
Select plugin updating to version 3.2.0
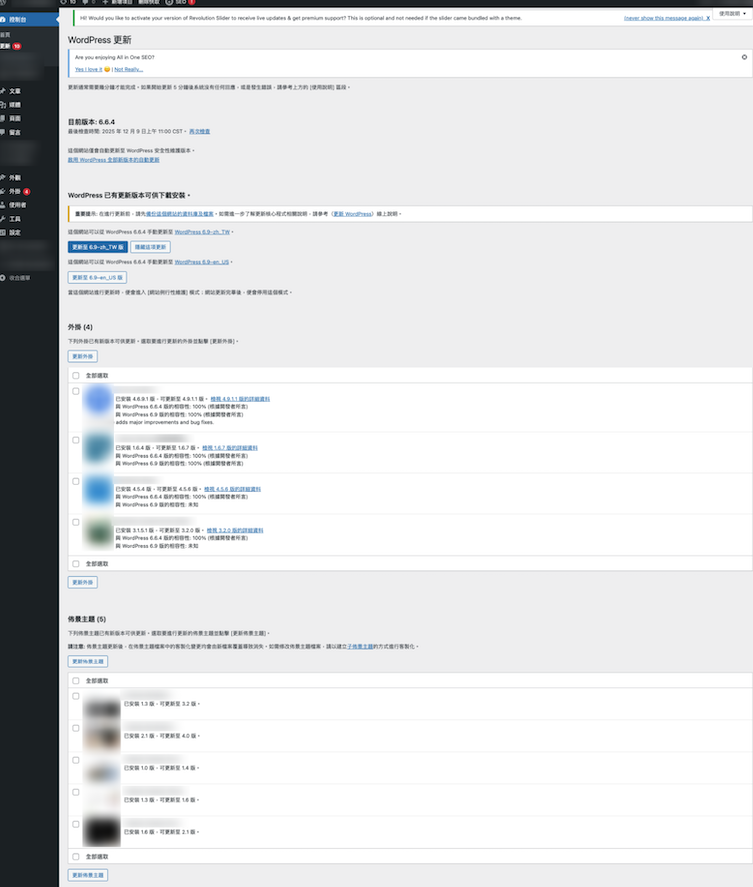tap(76, 523)
